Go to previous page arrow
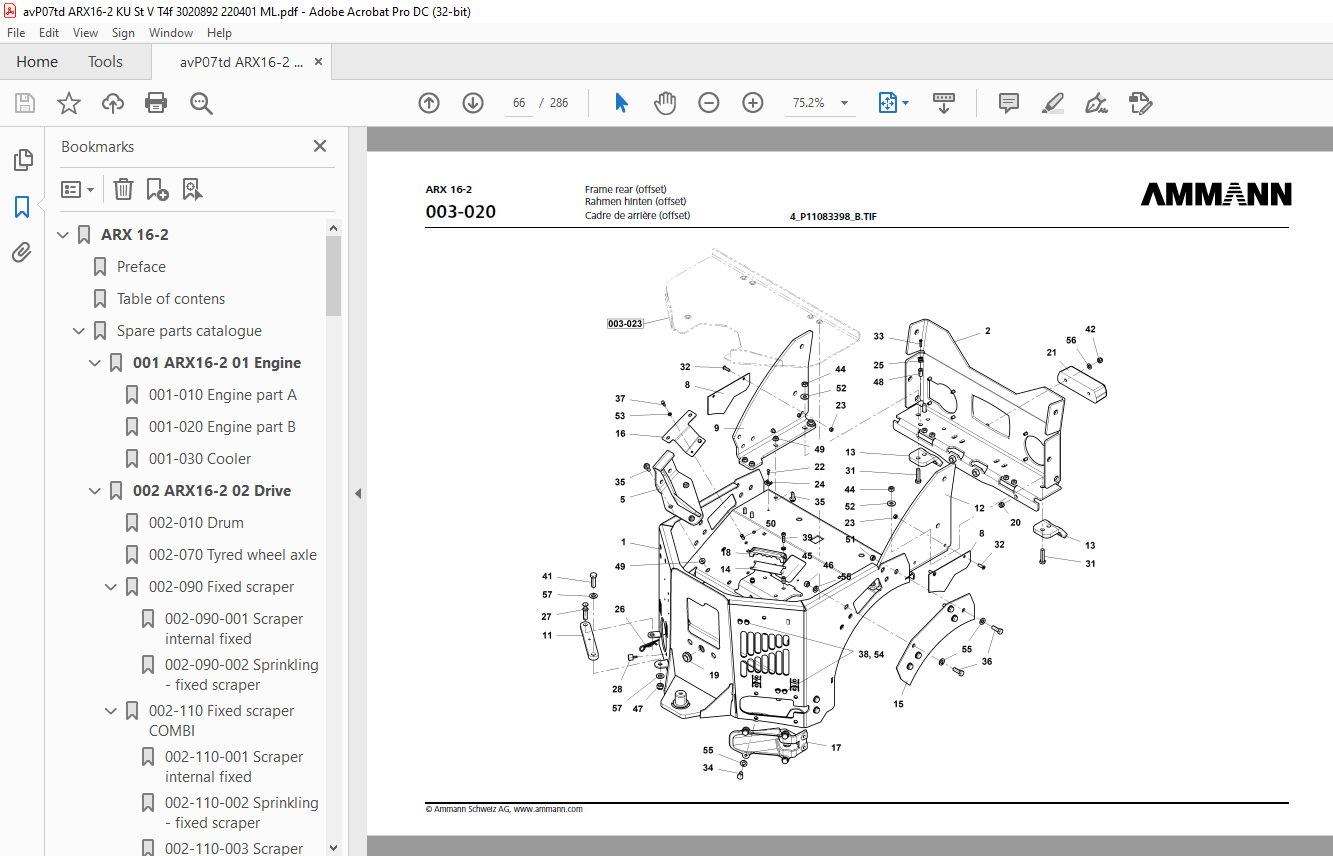 pyautogui.click(x=429, y=103)
